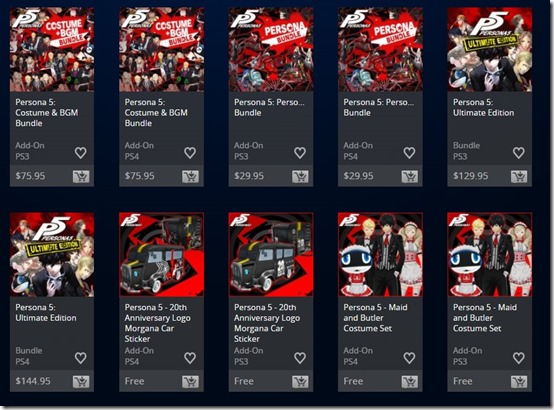Open PS4 Maid and Butler costume artwork
The height and width of the screenshot is (410, 554).
tap(380, 254)
